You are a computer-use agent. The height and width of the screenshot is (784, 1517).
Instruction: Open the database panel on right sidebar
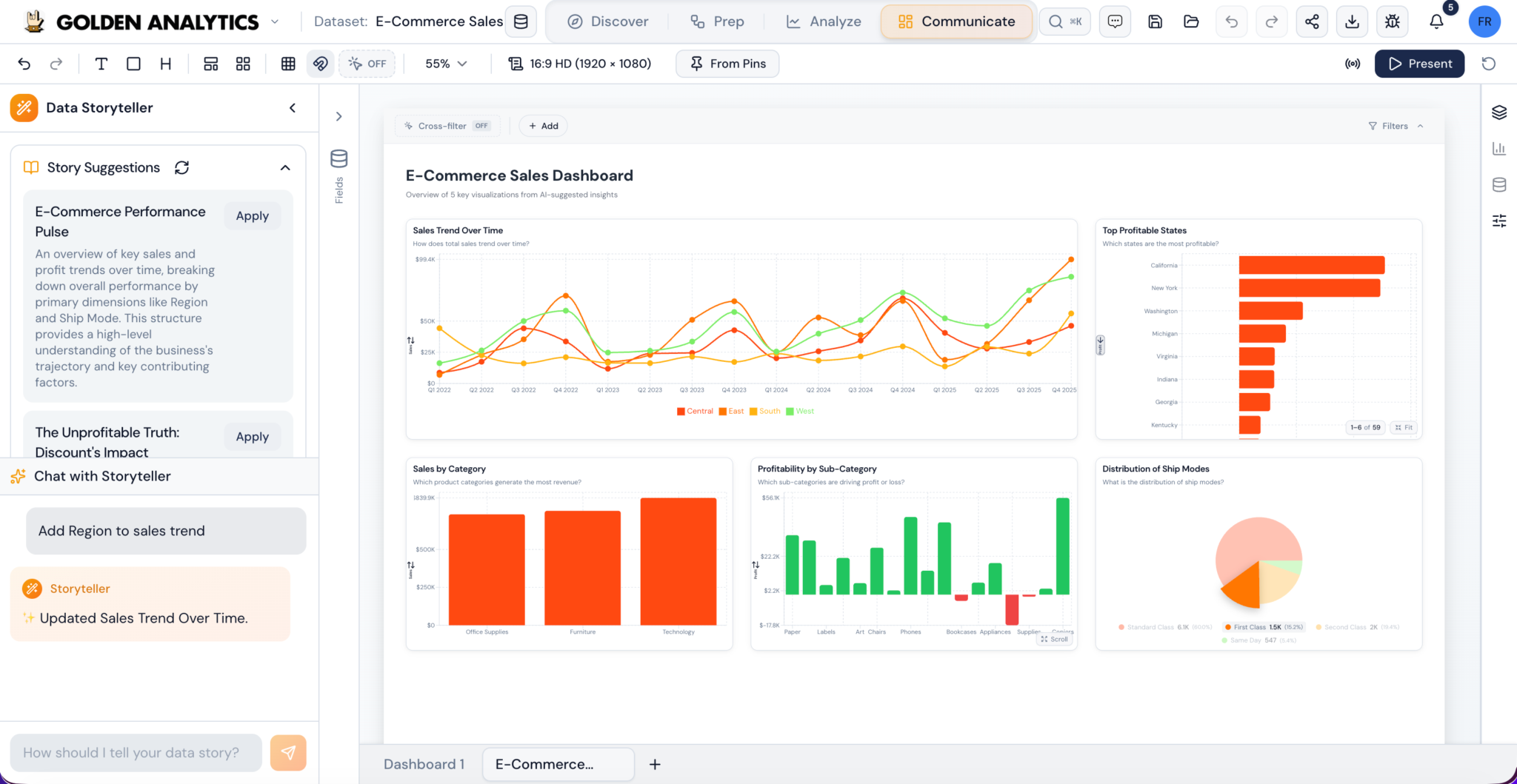1500,184
